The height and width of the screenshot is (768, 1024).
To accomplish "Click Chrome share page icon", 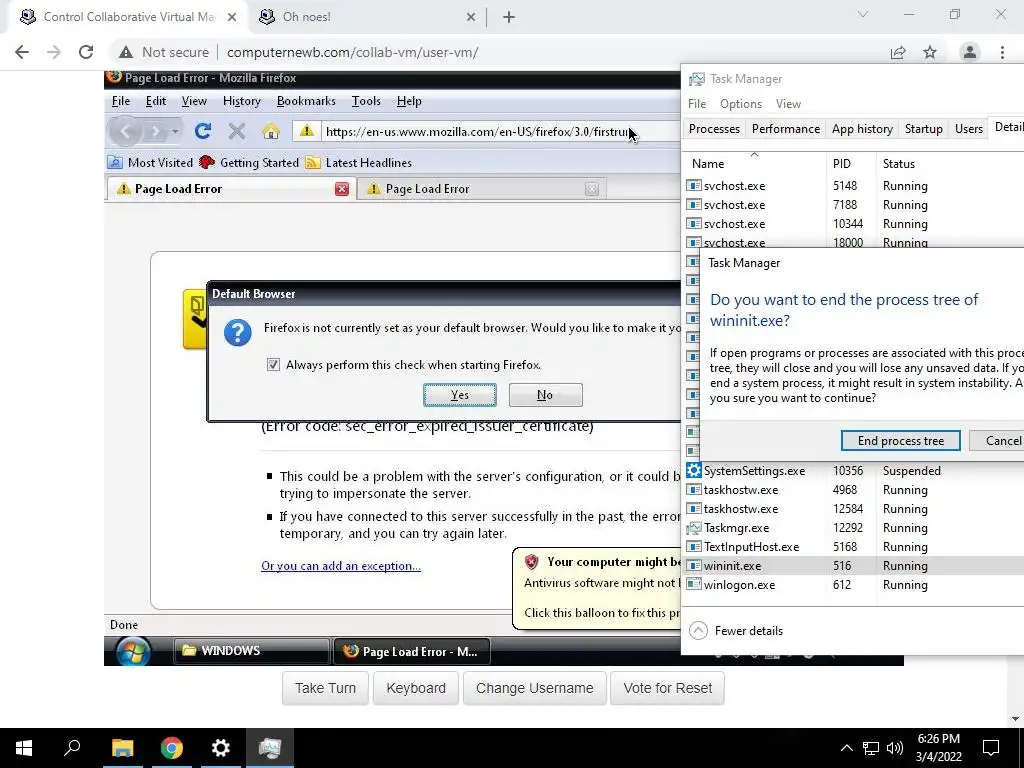I will click(x=898, y=52).
